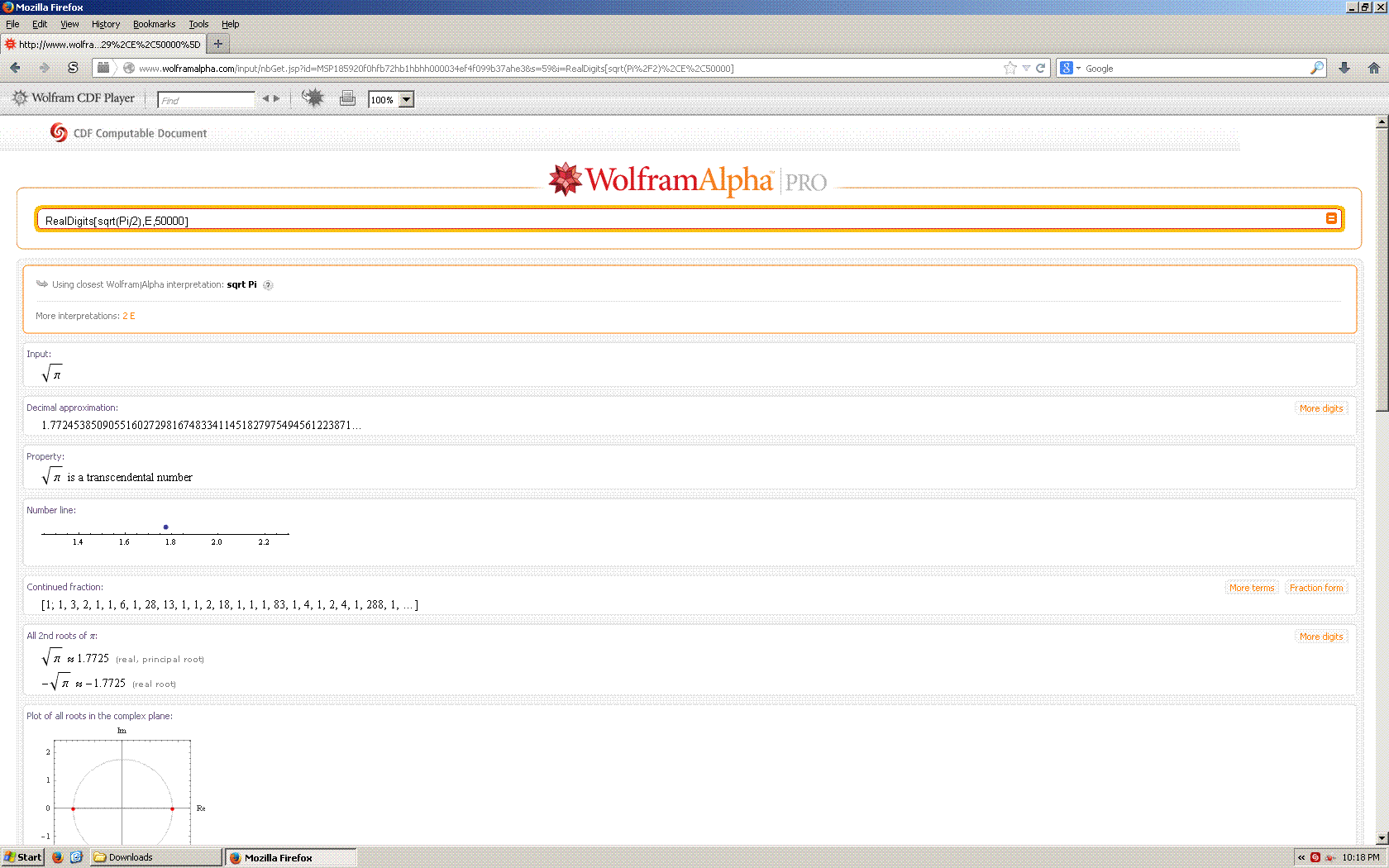Open the Downloads taskbar window
1389x868 pixels.
[x=155, y=857]
